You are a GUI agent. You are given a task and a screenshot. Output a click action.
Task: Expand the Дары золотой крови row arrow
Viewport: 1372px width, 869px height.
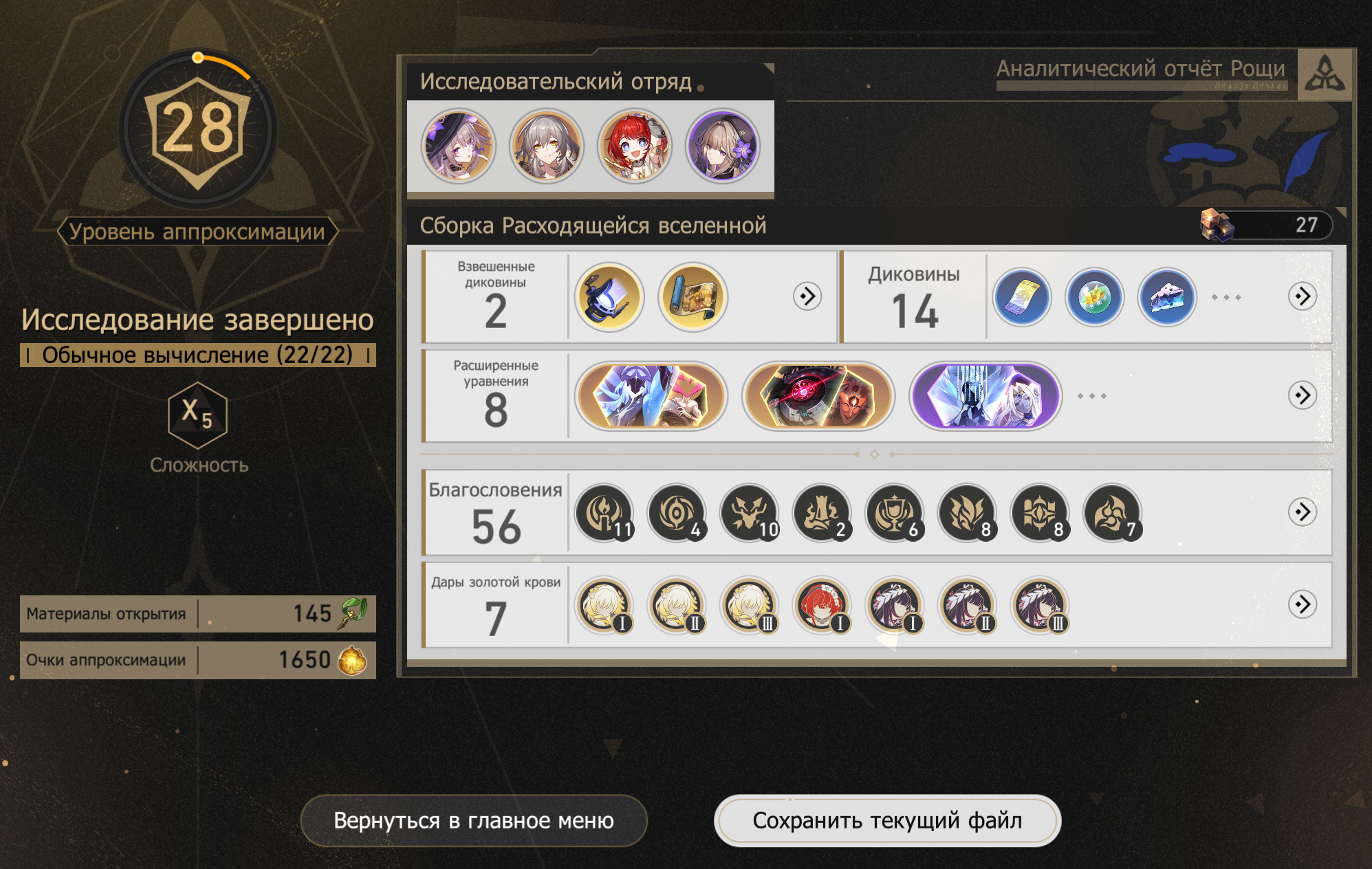[x=1303, y=604]
